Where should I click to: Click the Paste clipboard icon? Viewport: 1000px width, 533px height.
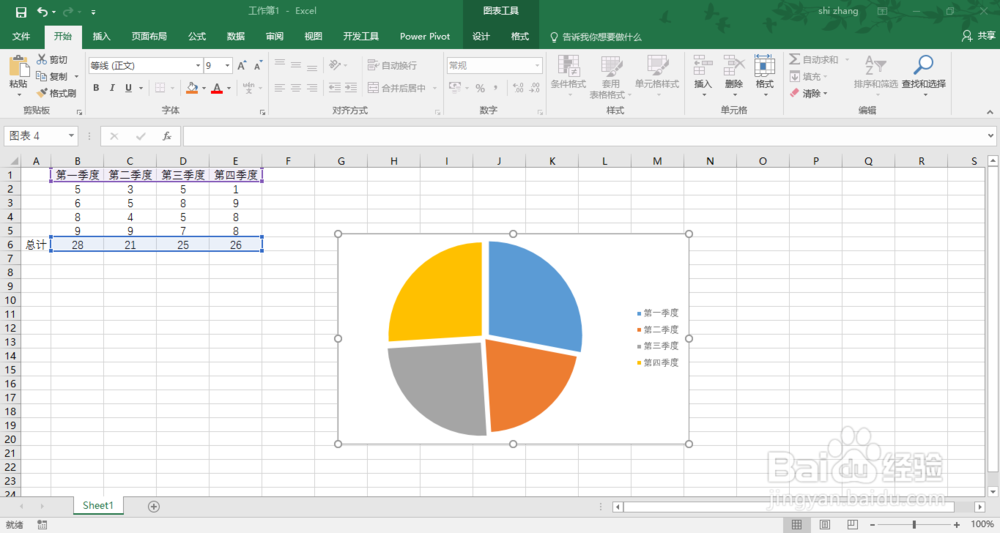[18, 67]
